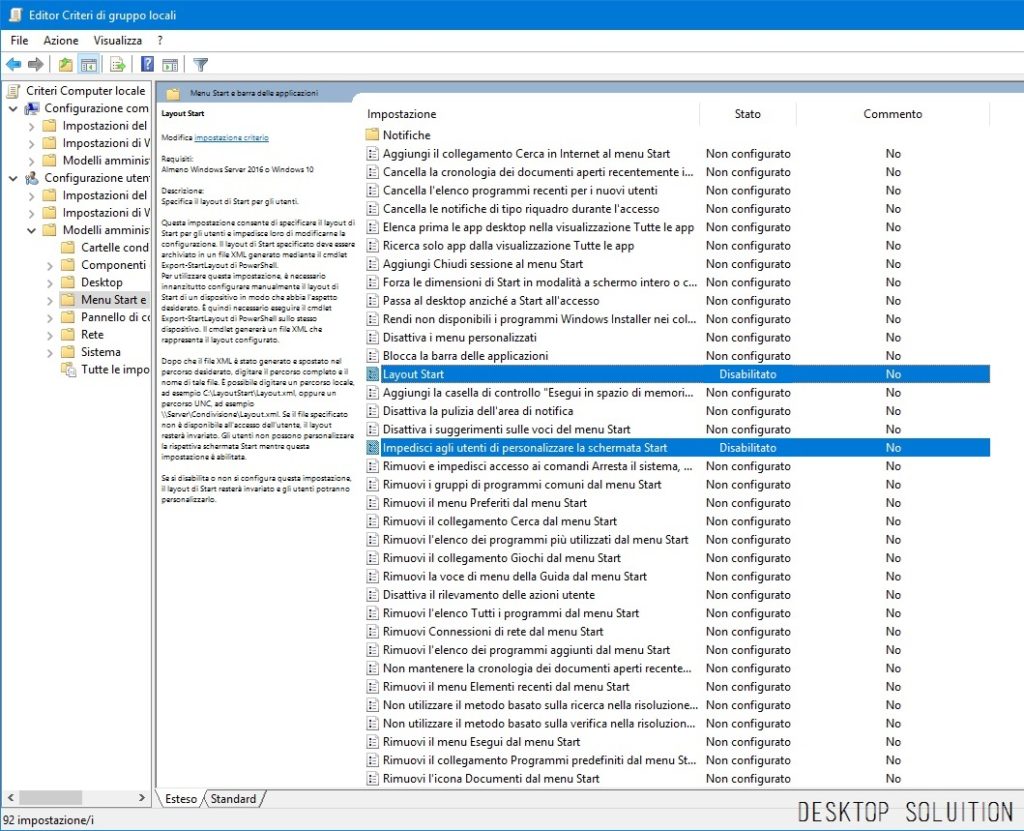The image size is (1024, 831).
Task: Sort by the Stato column header
Action: click(747, 114)
